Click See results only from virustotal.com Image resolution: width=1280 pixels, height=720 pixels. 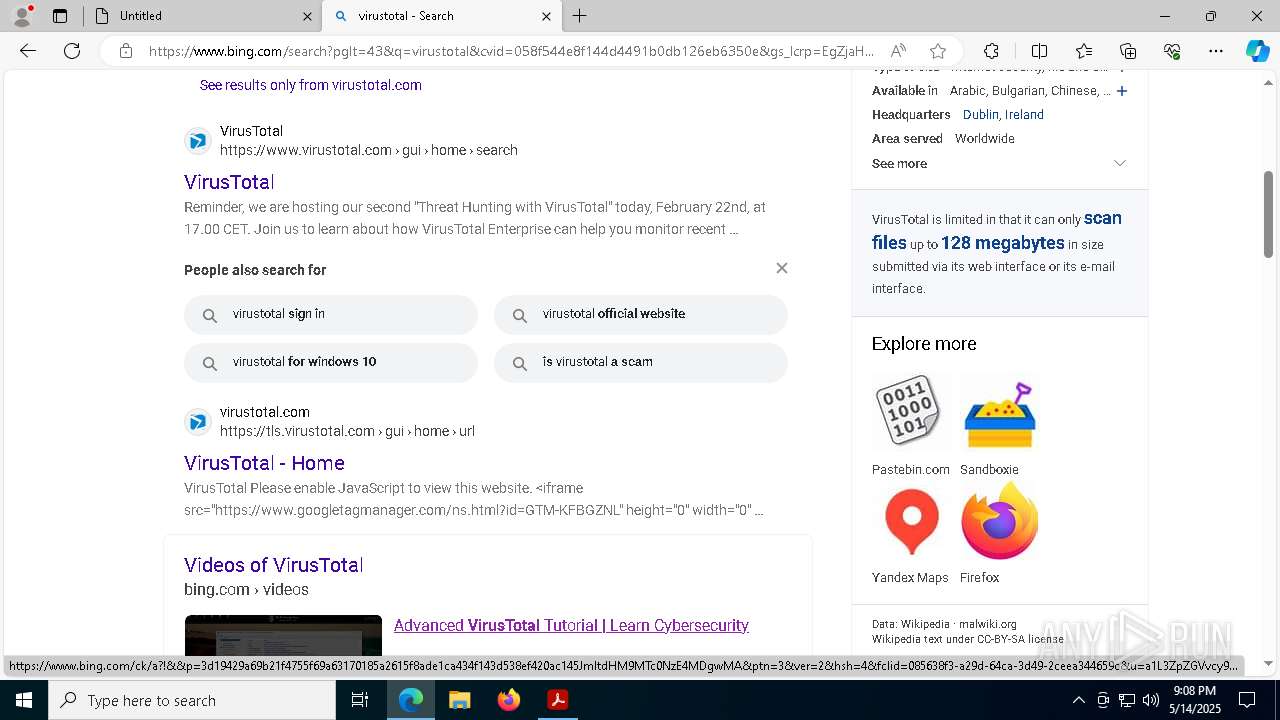pos(310,85)
